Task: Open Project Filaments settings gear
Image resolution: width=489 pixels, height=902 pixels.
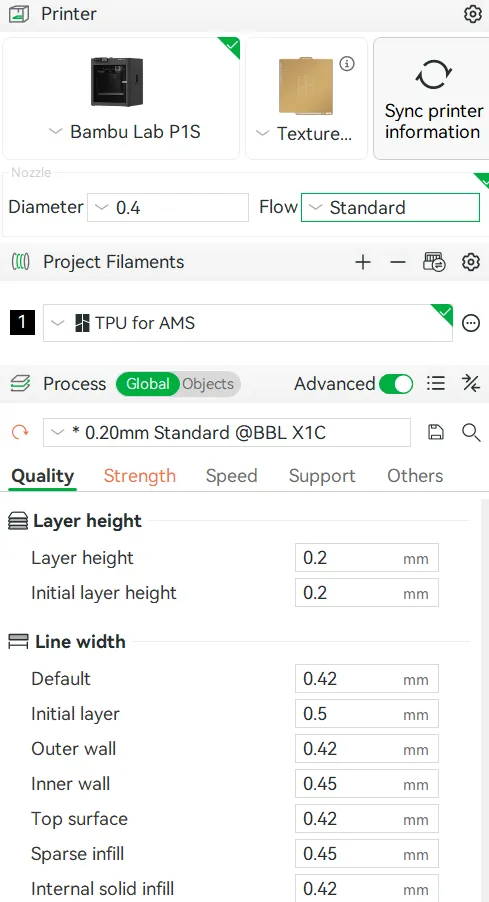Action: pyautogui.click(x=471, y=262)
